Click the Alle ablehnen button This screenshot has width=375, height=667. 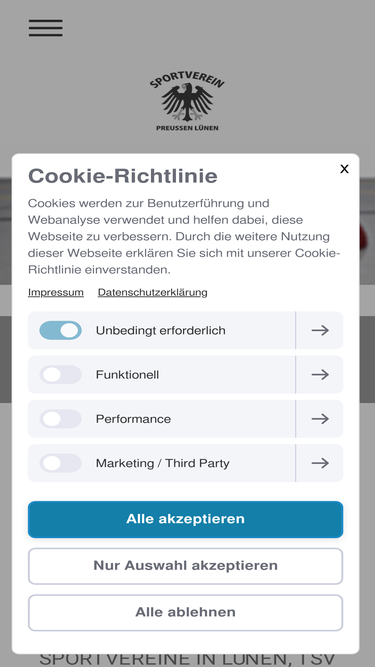(185, 613)
